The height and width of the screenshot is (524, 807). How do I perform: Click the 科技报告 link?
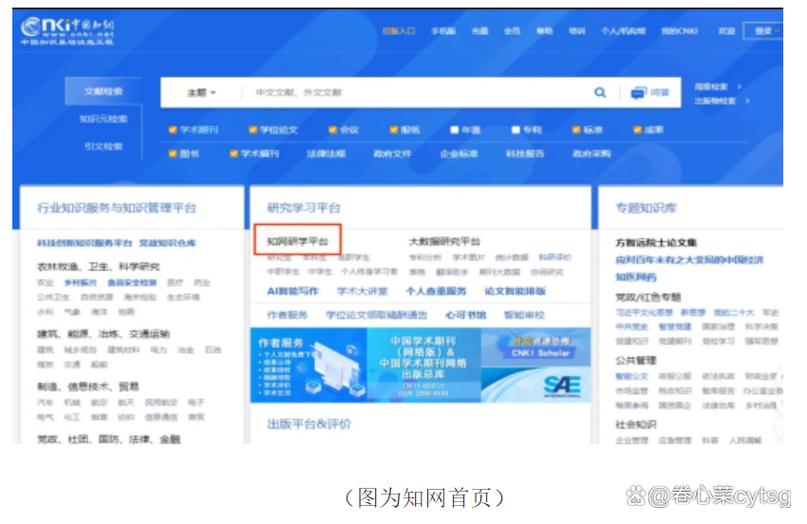pos(525,153)
